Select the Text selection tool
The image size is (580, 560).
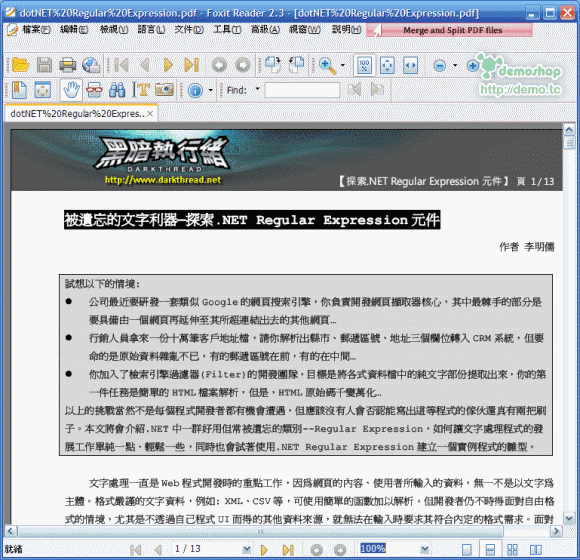pyautogui.click(x=141, y=90)
